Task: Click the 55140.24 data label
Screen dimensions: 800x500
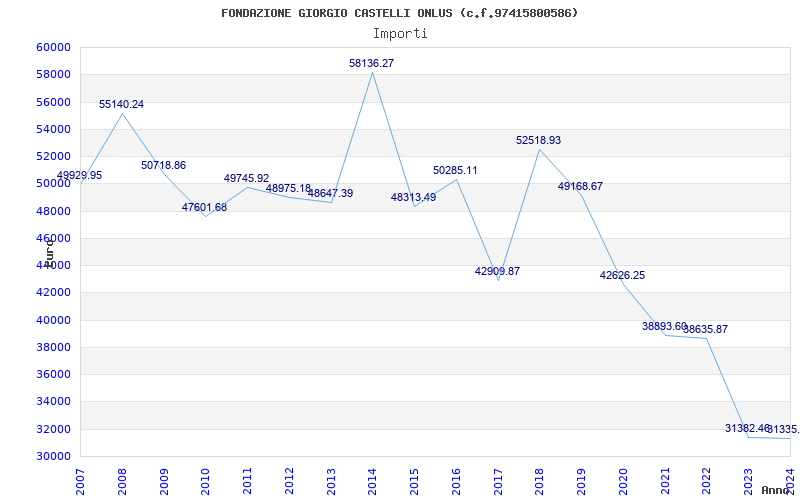Action: tap(121, 105)
